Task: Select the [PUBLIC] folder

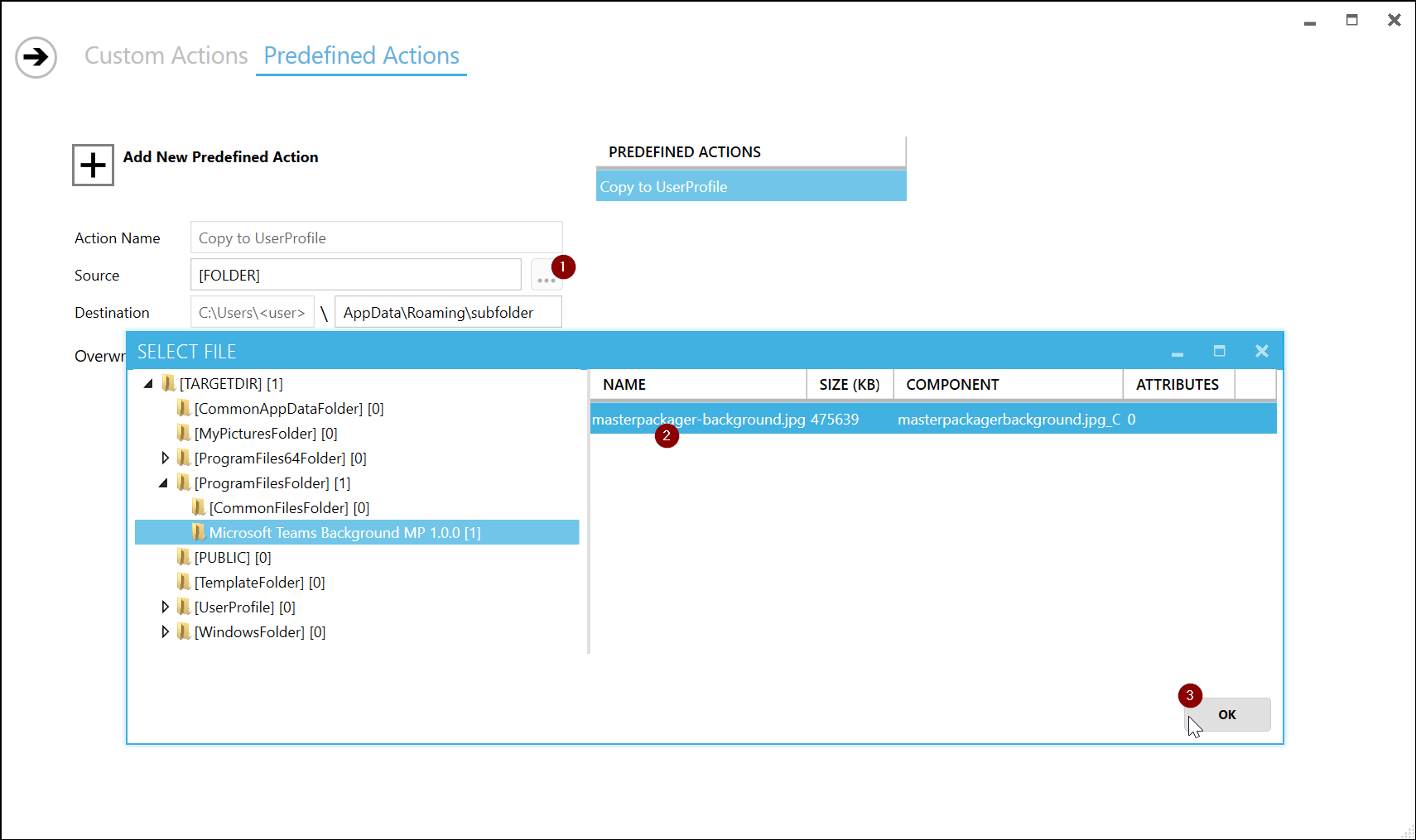Action: (x=233, y=558)
